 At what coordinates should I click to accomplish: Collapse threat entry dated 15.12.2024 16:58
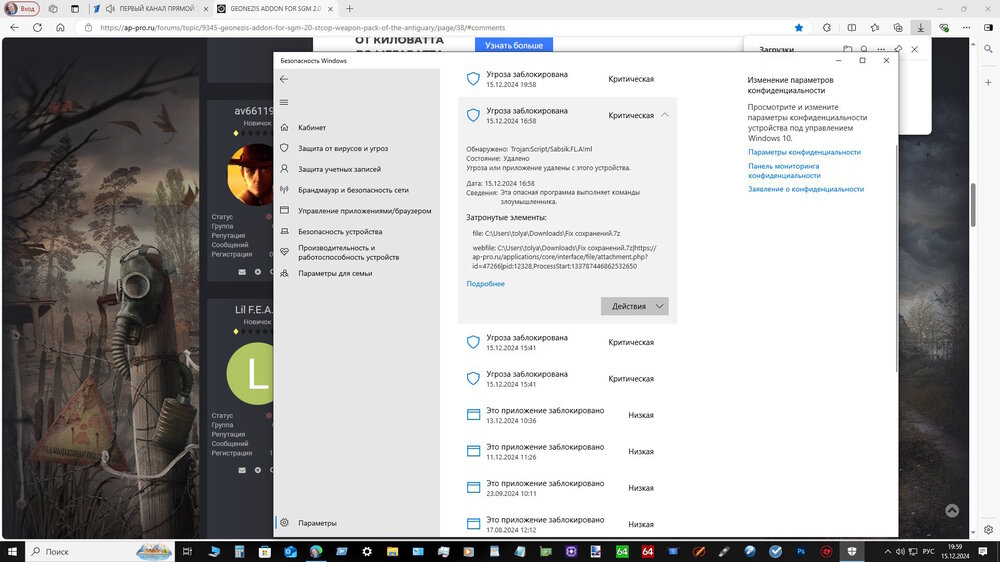[x=665, y=115]
